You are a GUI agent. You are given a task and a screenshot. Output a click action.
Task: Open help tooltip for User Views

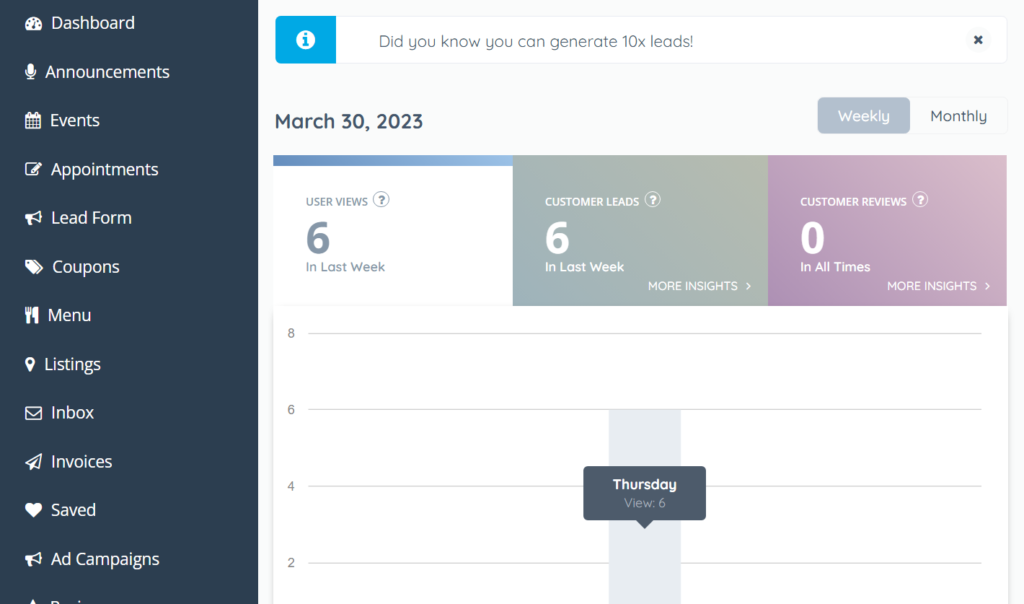point(381,200)
